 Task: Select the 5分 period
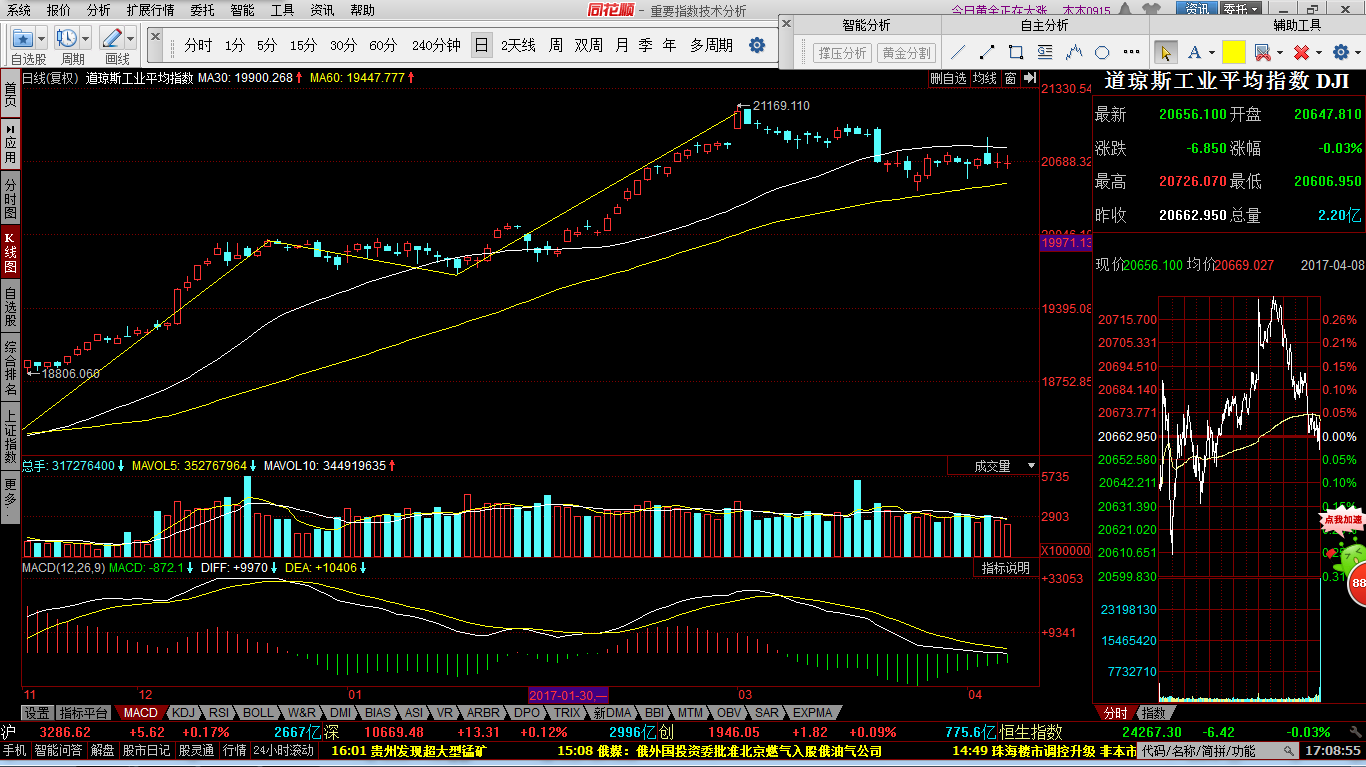[267, 45]
